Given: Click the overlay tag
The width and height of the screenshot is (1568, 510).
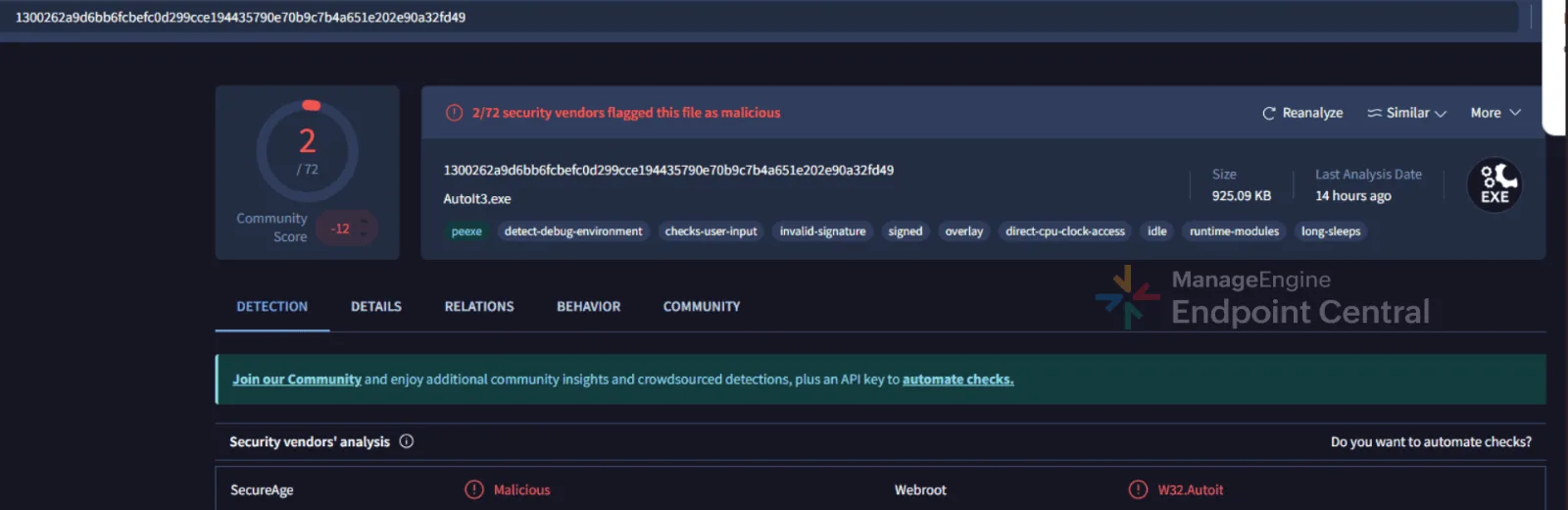Looking at the screenshot, I should [964, 231].
